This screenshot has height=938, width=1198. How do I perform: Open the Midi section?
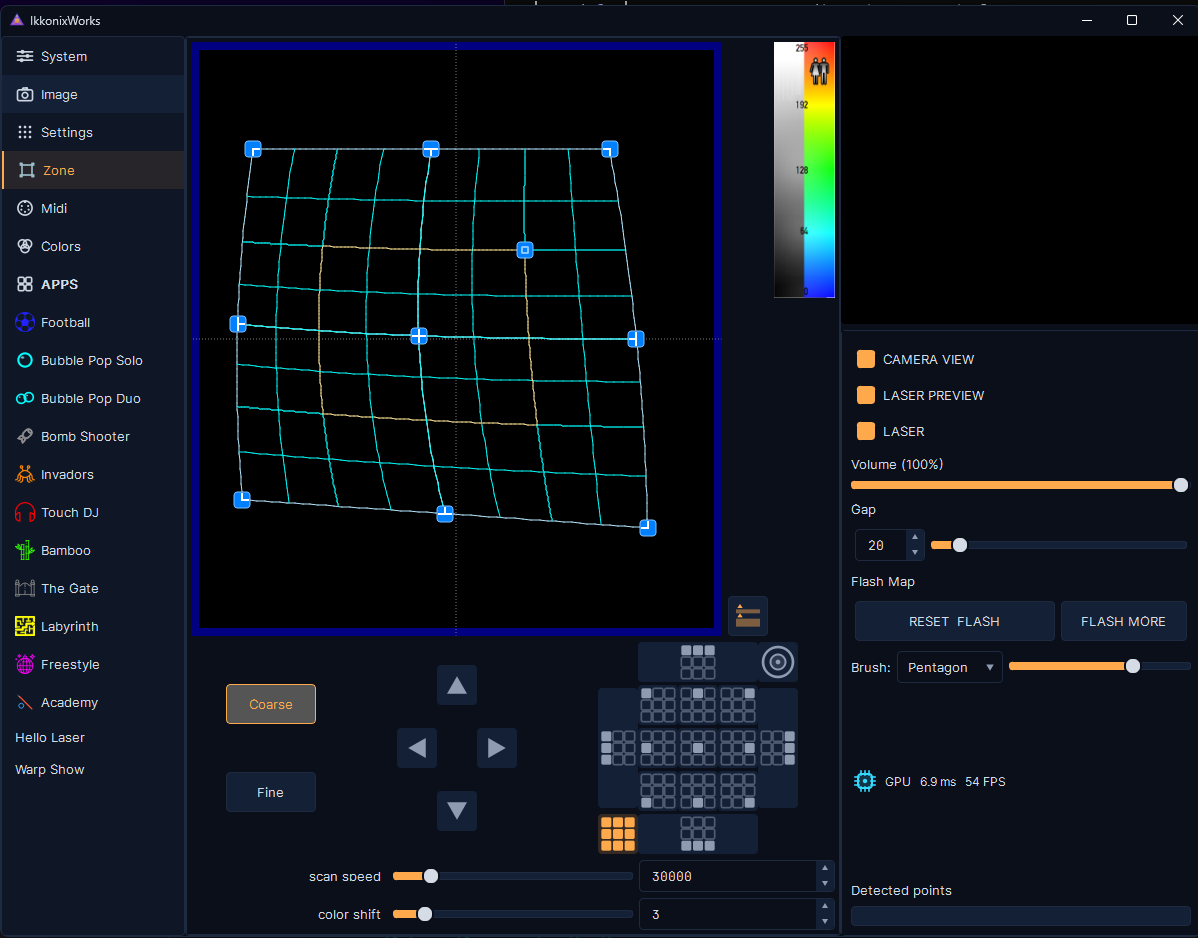point(92,209)
